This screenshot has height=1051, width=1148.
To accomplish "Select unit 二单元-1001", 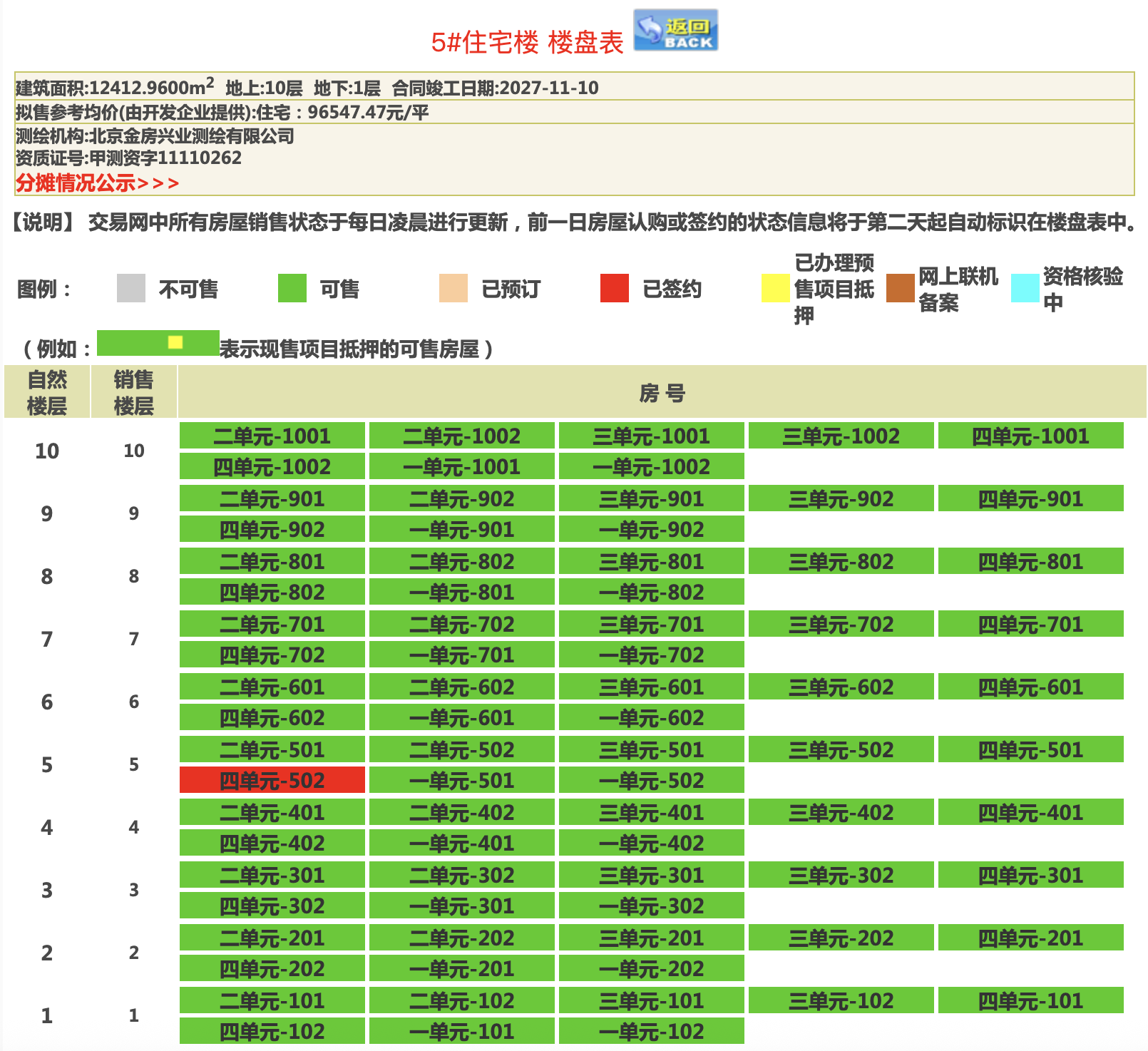I will click(272, 436).
